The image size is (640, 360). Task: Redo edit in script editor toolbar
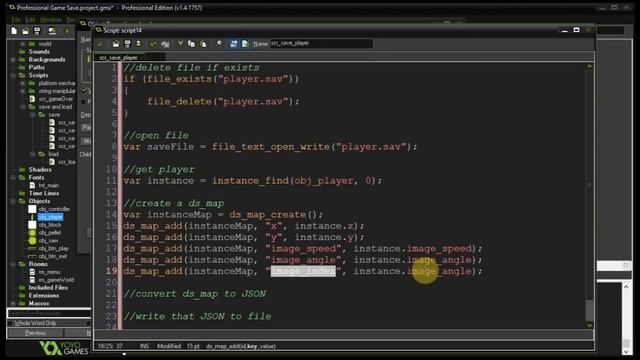165,44
